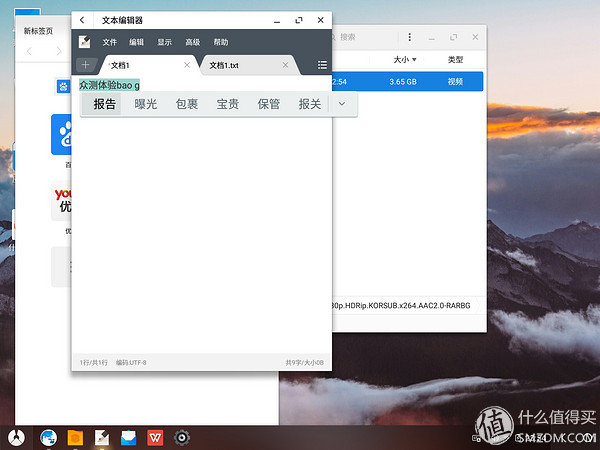Image resolution: width=600 pixels, height=450 pixels.
Task: Open the text editor from taskbar
Action: (x=102, y=437)
